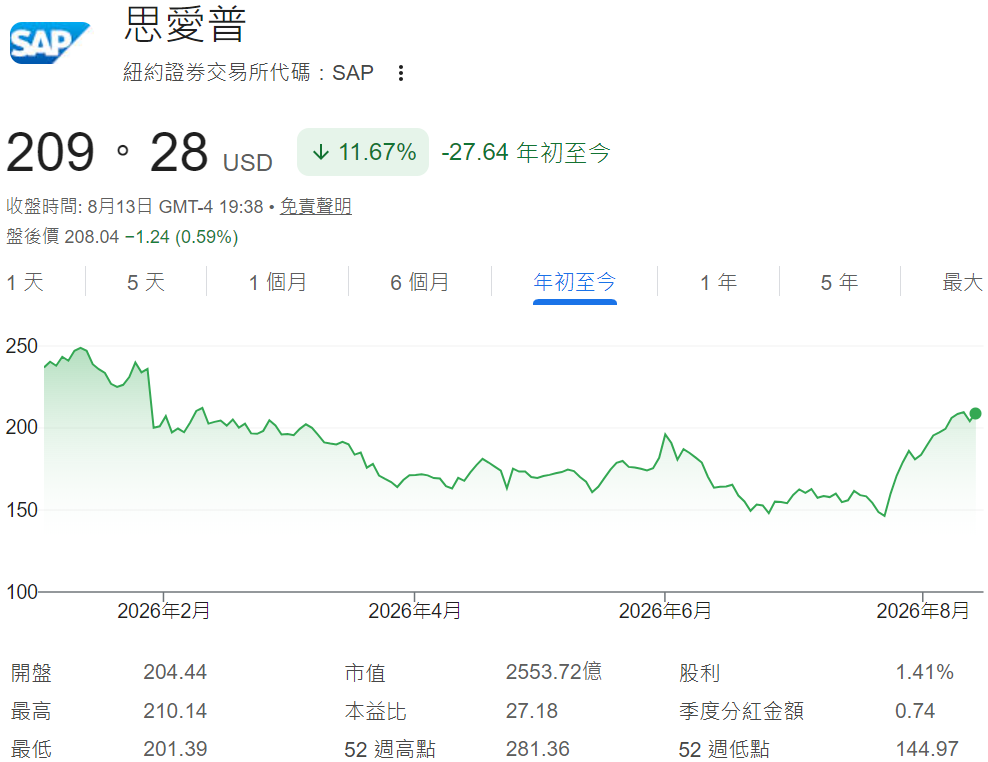Click the 市值 label
This screenshot has height=762, width=988.
pos(365,673)
